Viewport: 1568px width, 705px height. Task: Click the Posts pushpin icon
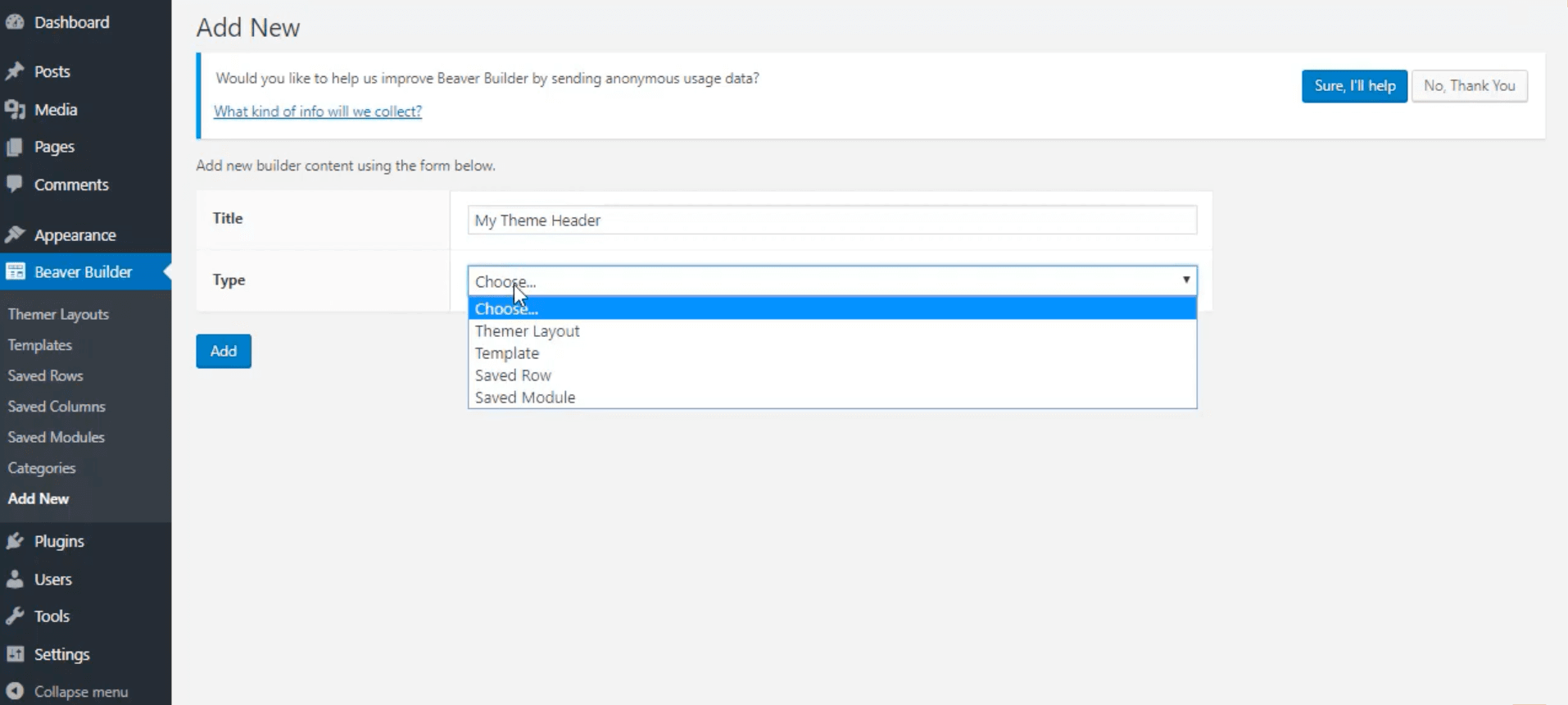click(15, 71)
